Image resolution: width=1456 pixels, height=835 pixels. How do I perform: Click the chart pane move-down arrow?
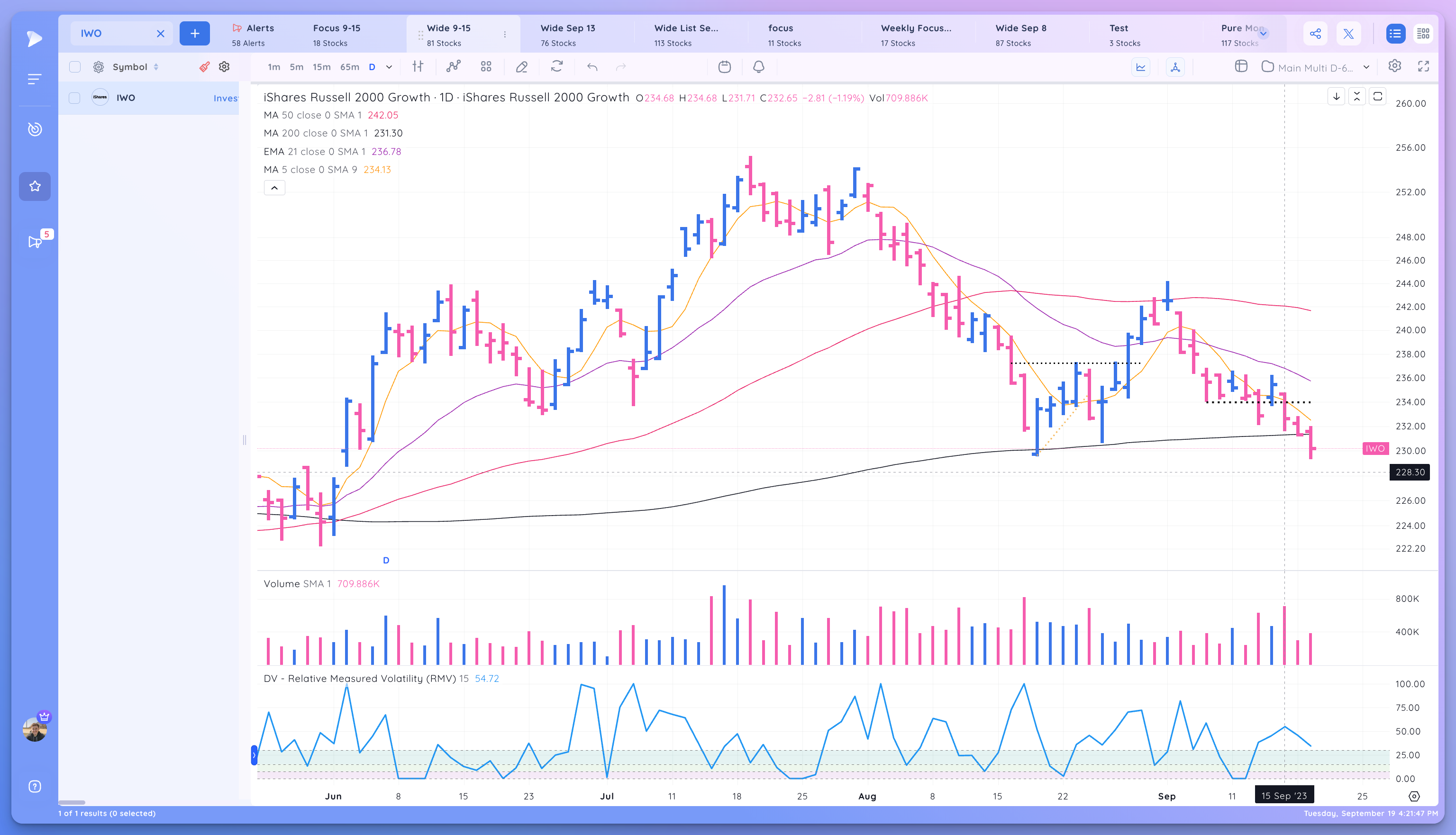pos(1336,96)
